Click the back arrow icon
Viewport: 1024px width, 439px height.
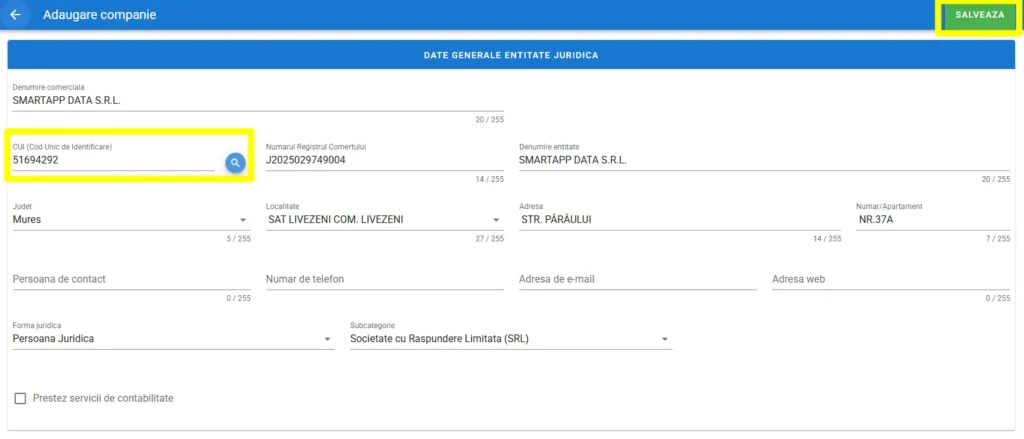pyautogui.click(x=15, y=15)
